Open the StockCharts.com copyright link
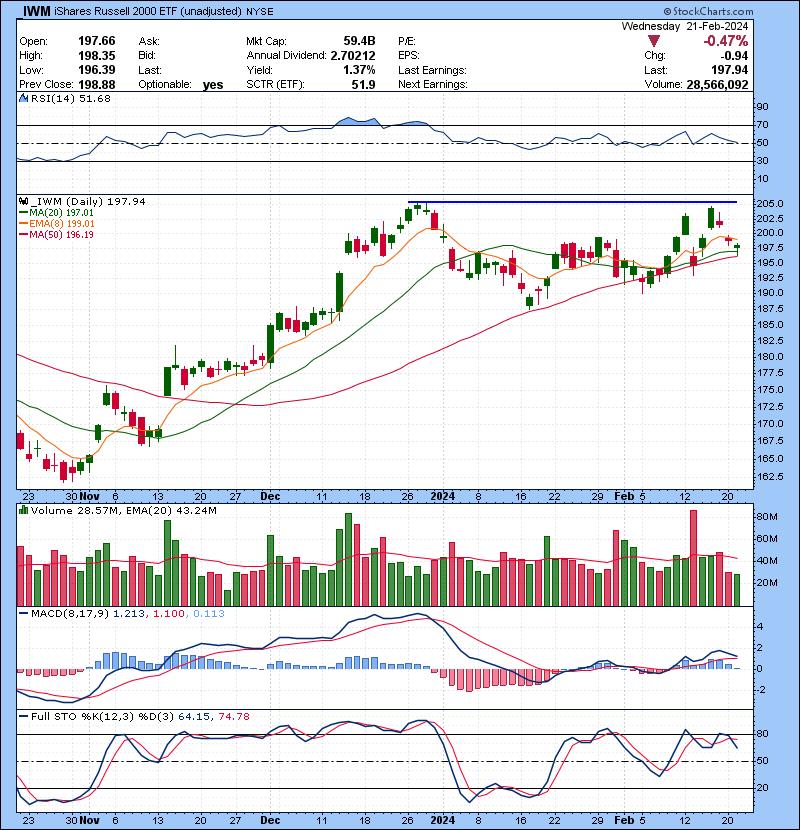800x830 pixels. (x=708, y=11)
